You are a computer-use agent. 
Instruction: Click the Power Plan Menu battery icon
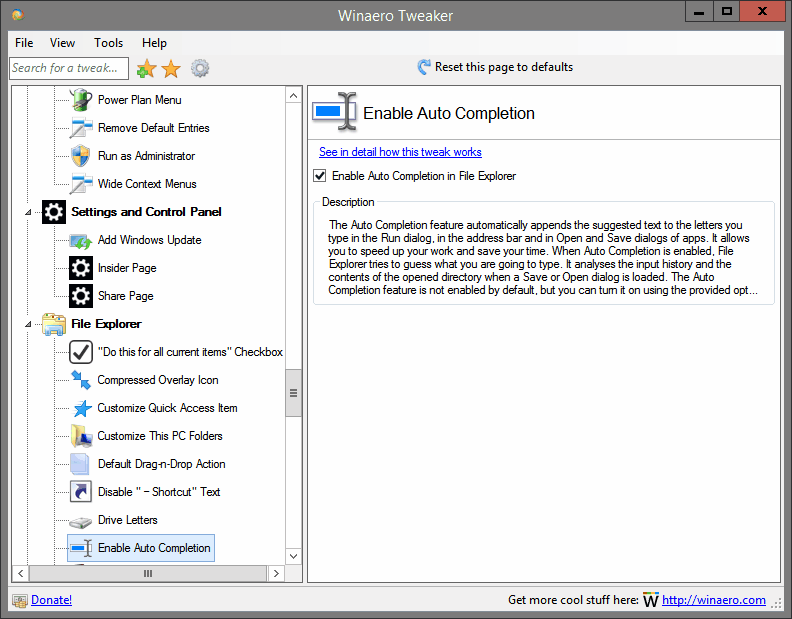click(x=81, y=100)
